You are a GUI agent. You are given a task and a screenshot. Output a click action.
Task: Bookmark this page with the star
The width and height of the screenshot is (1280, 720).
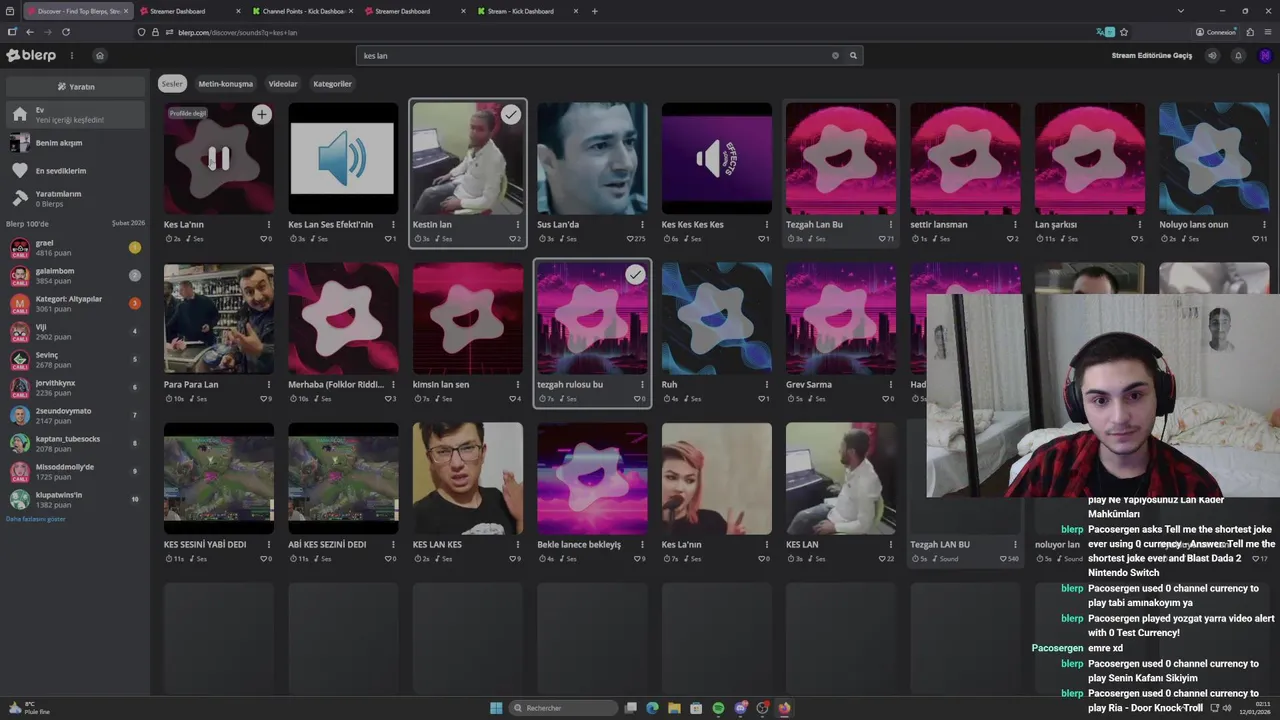[x=1124, y=32]
